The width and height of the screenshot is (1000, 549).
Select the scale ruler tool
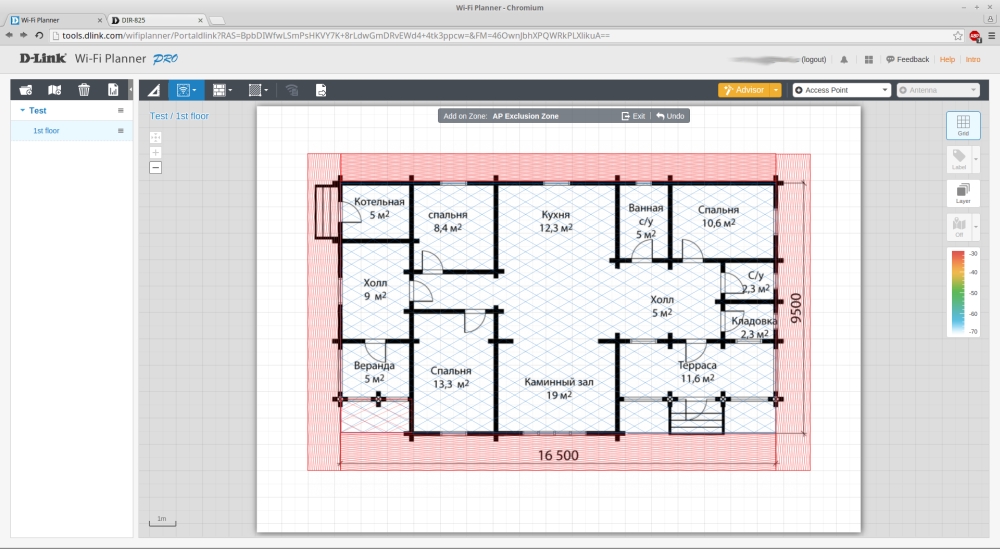click(153, 90)
